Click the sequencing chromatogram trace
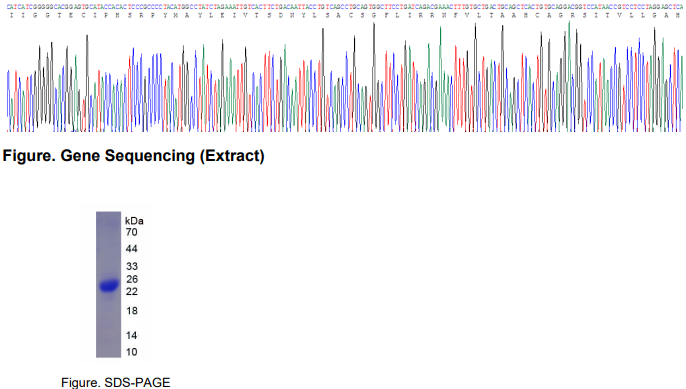Screen dimensions: 686x389 (344, 77)
